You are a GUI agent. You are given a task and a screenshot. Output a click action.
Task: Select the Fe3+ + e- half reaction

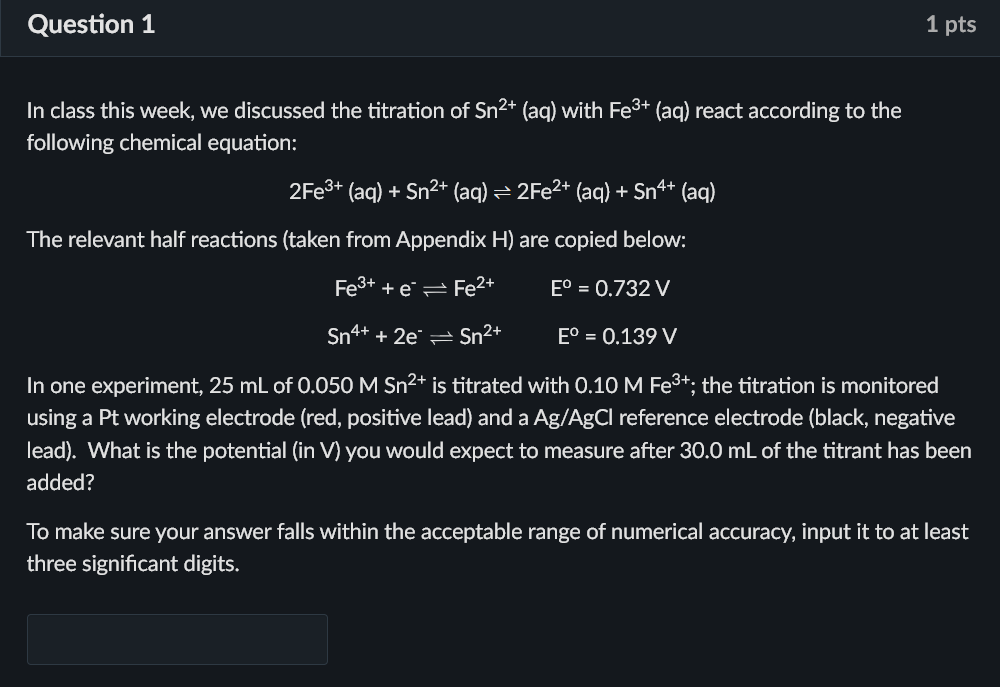pyautogui.click(x=415, y=287)
